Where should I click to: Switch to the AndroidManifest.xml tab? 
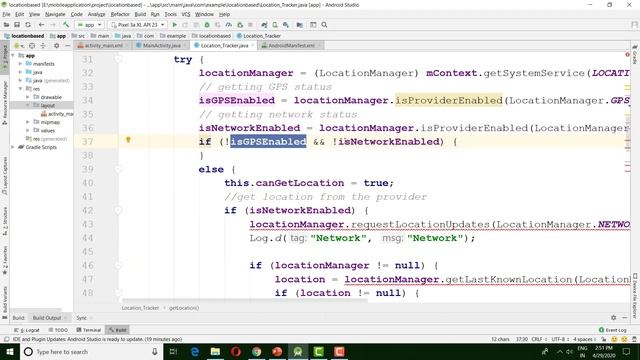tap(291, 45)
